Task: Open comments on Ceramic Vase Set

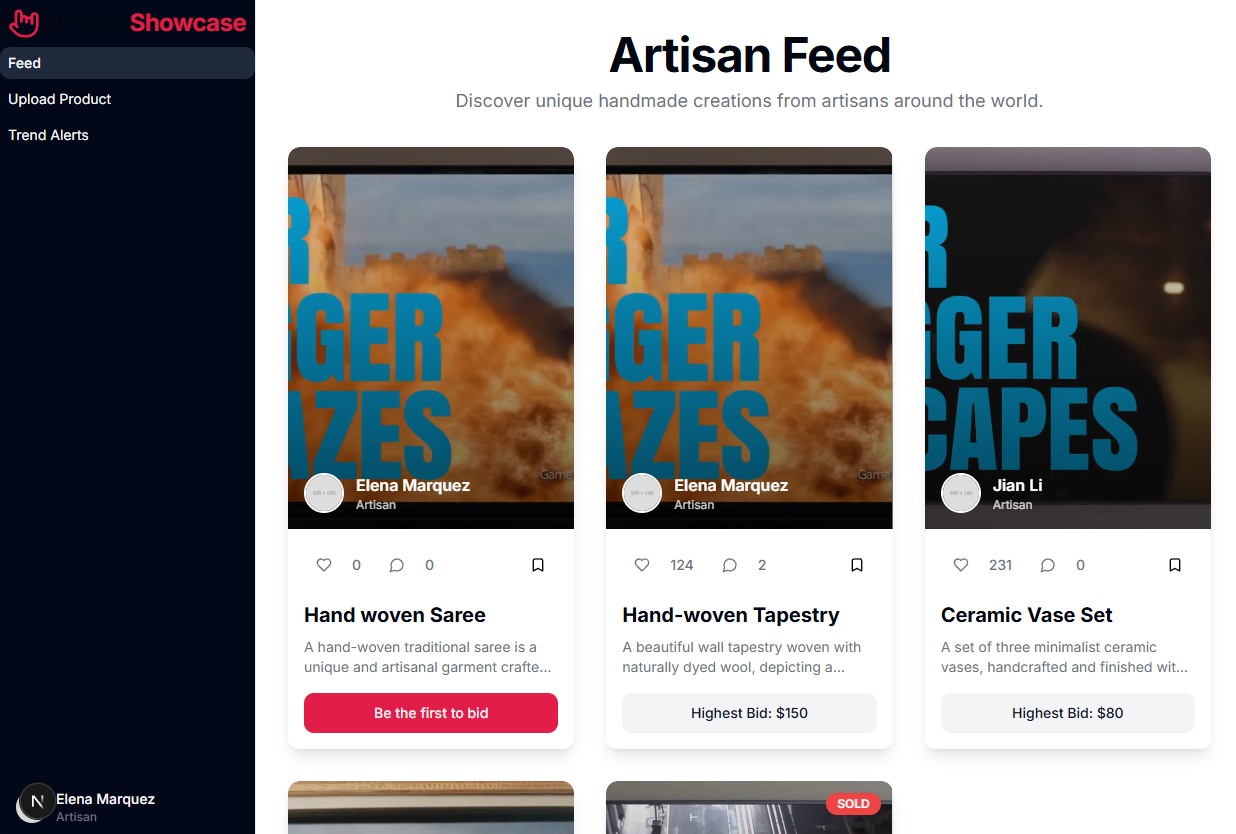Action: [x=1048, y=565]
